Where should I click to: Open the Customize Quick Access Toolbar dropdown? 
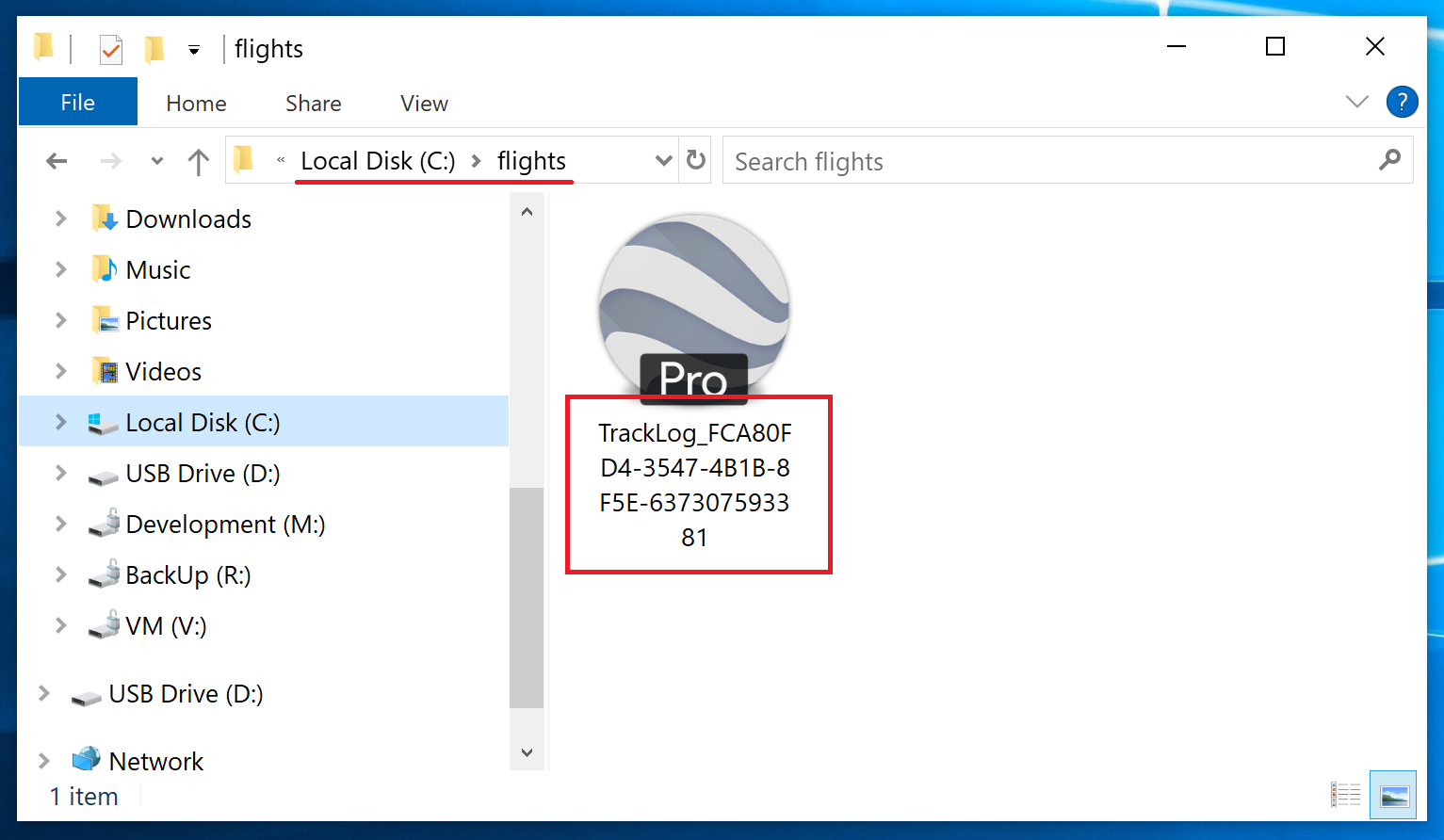(x=193, y=50)
